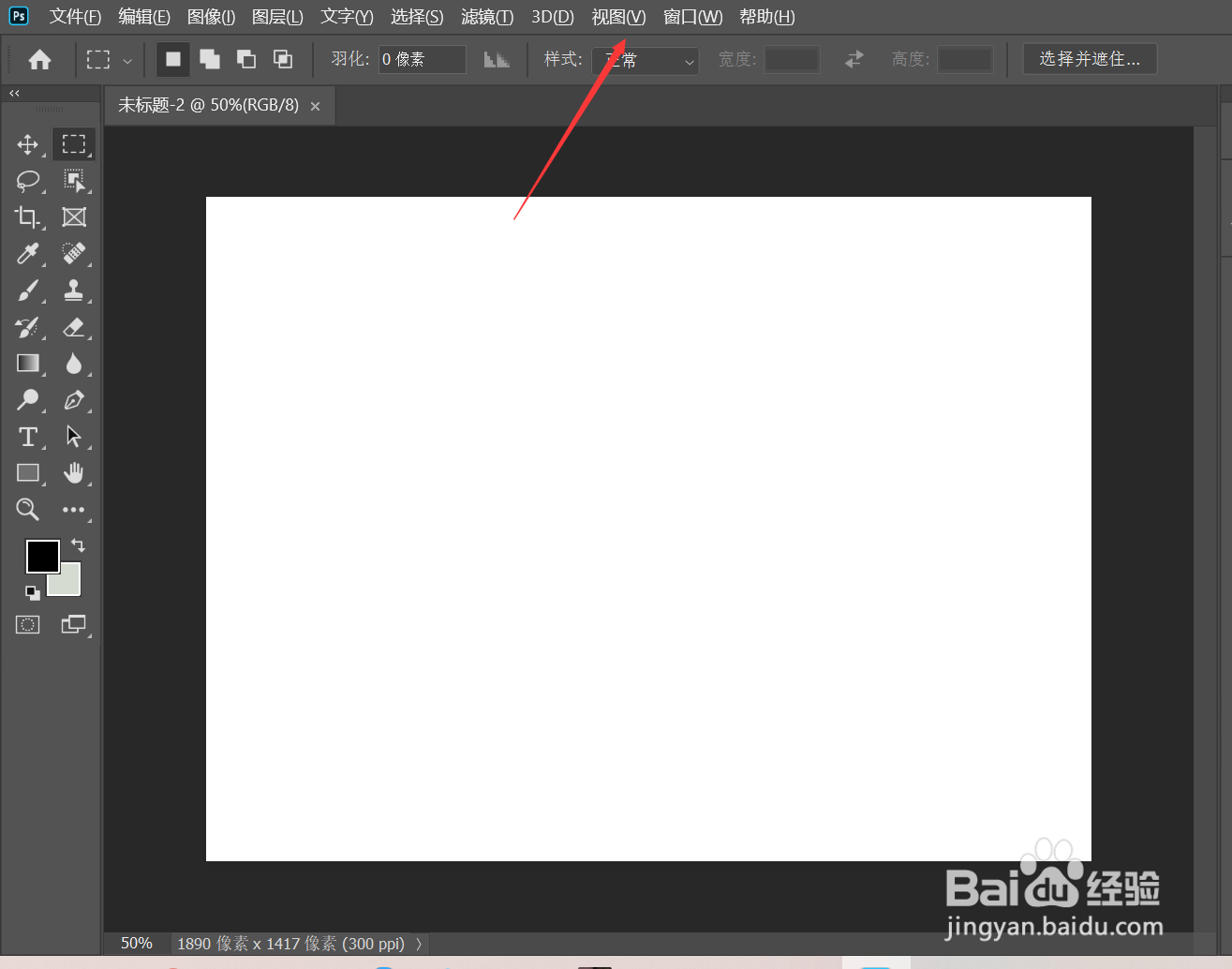1232x969 pixels.
Task: Open the 图像(I) menu
Action: (211, 17)
